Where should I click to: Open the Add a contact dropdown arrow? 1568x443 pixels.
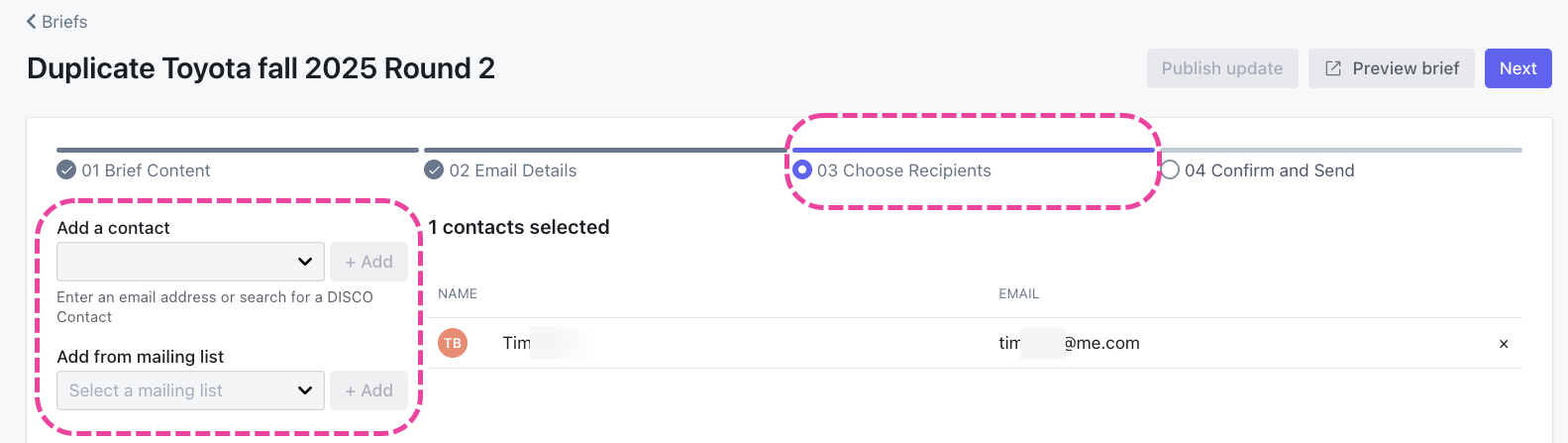pyautogui.click(x=305, y=262)
